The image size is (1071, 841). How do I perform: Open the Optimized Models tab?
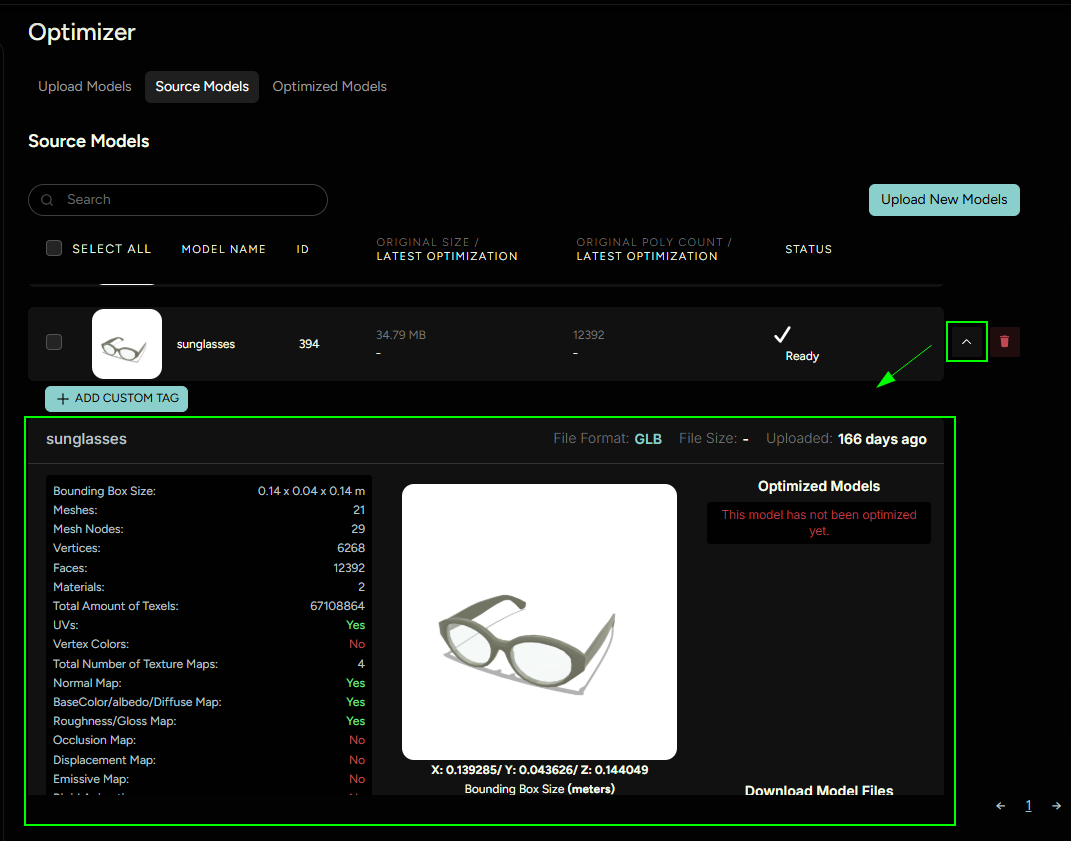coord(329,87)
